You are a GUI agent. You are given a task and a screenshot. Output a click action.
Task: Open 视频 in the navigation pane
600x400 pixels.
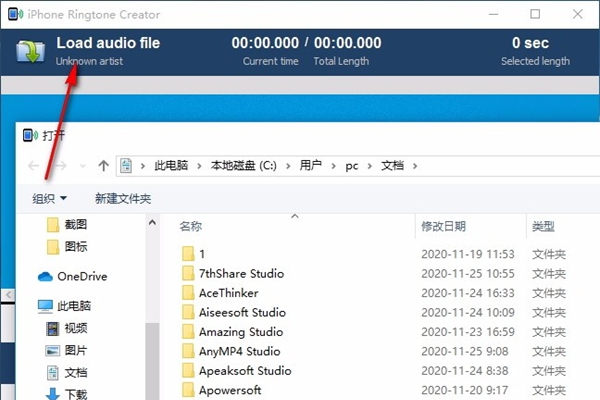67,328
